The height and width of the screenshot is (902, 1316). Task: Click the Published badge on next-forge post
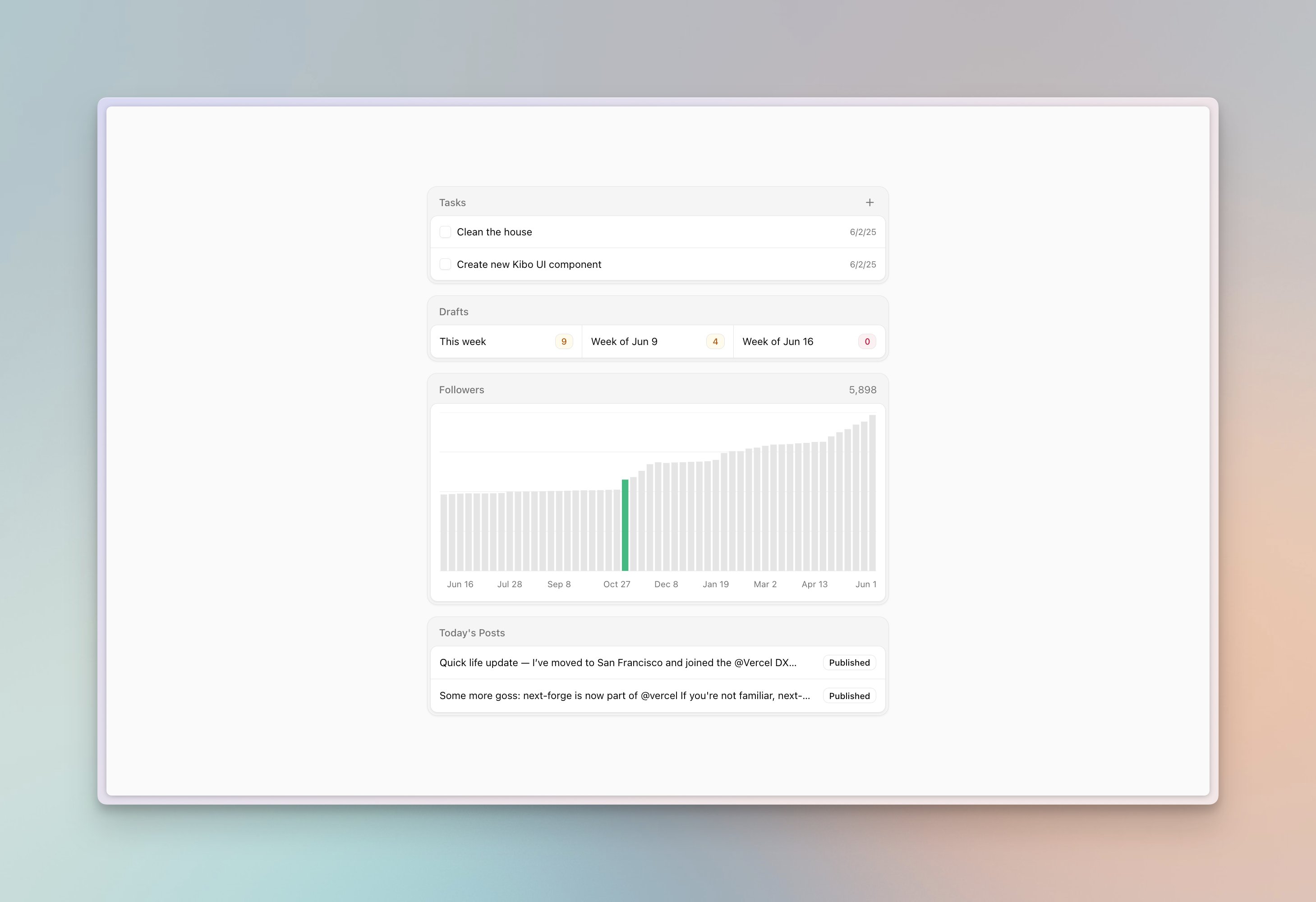[x=849, y=696]
